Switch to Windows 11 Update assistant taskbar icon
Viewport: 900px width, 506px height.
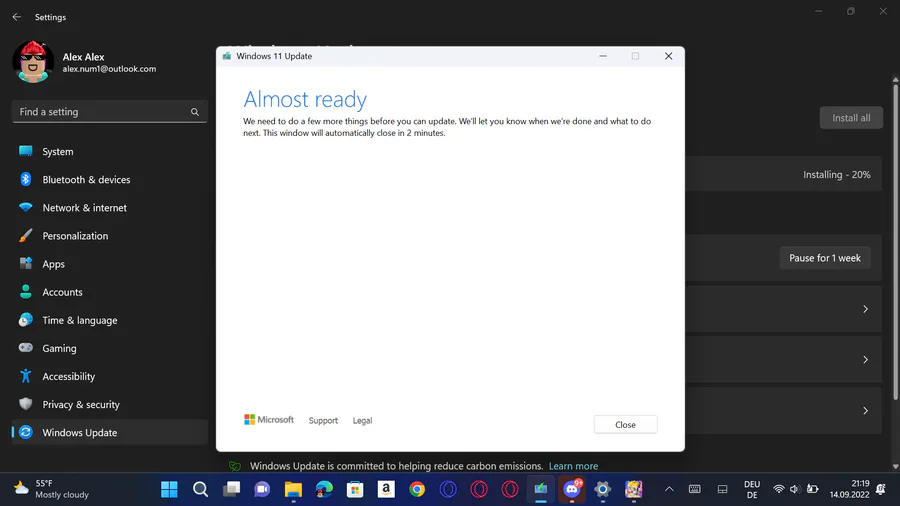[x=541, y=489]
